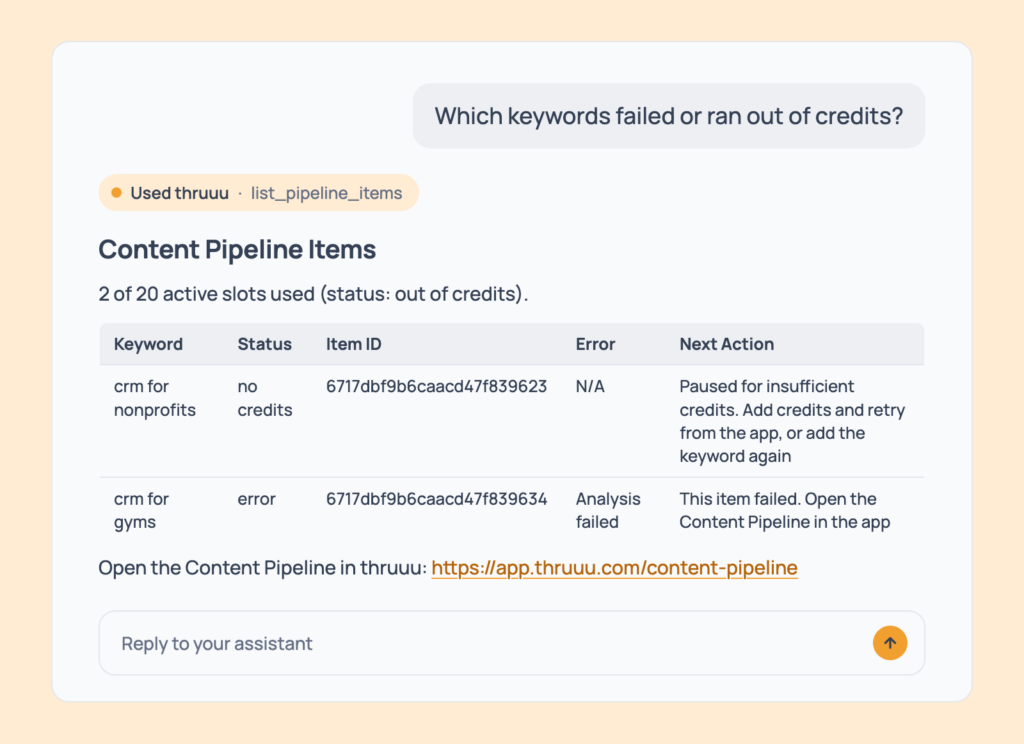Click the list_pipeline_items label

click(x=327, y=193)
